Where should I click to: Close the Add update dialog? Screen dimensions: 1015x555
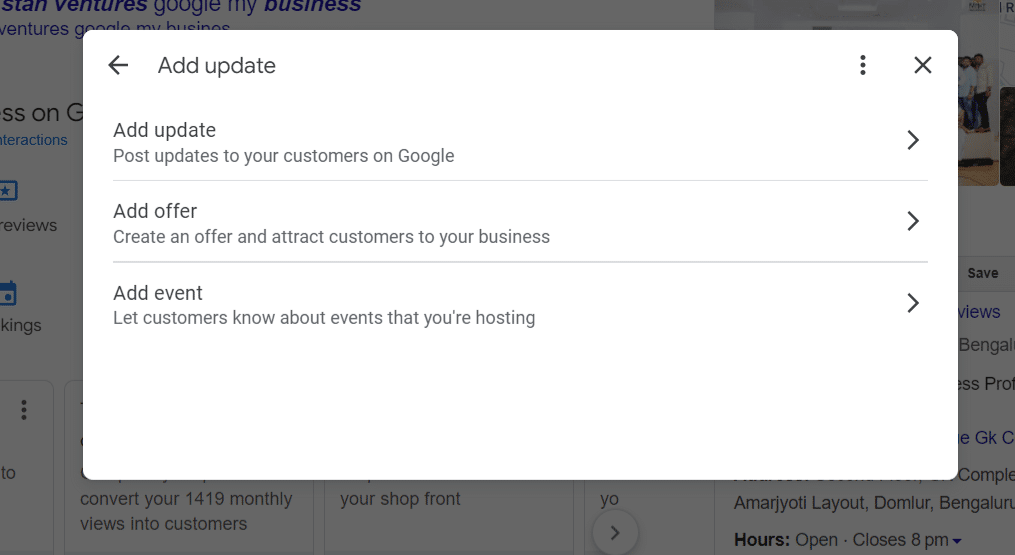point(922,66)
